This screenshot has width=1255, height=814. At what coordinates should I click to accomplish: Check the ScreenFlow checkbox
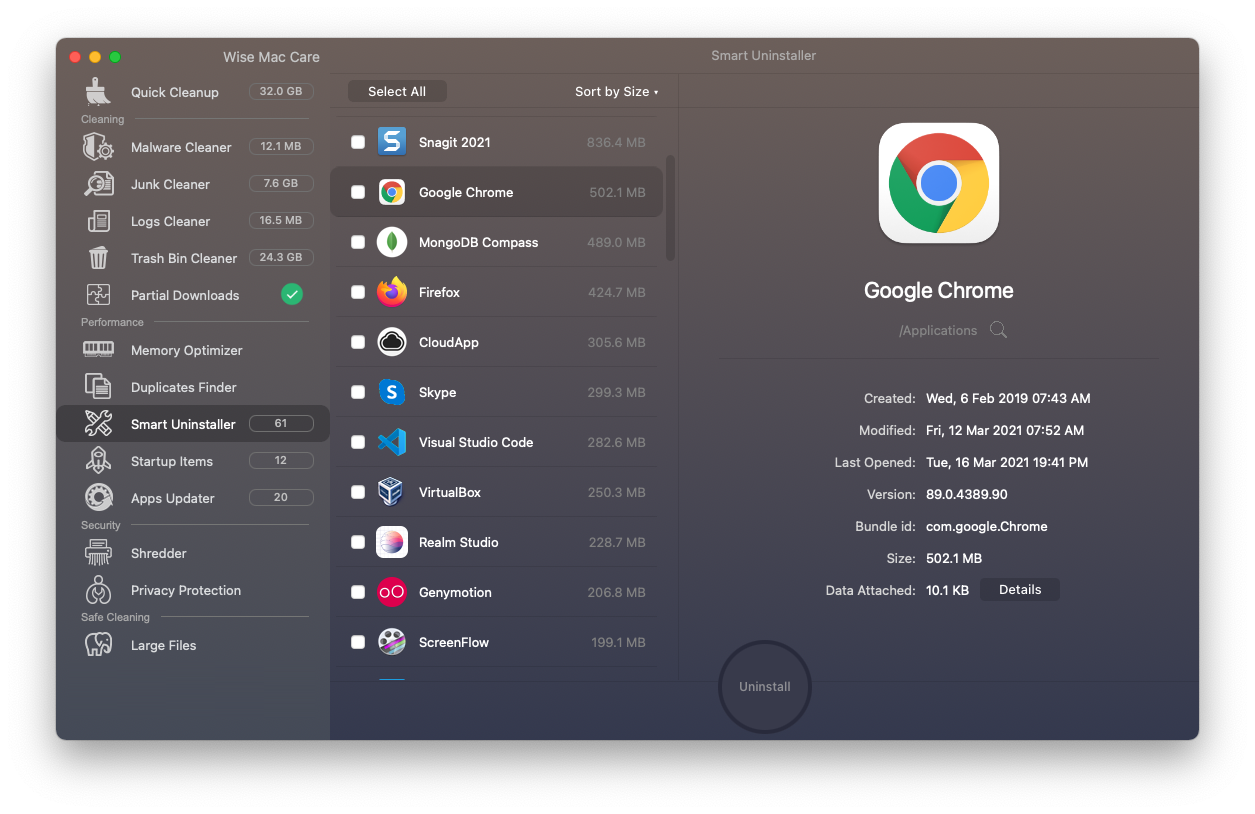[358, 642]
